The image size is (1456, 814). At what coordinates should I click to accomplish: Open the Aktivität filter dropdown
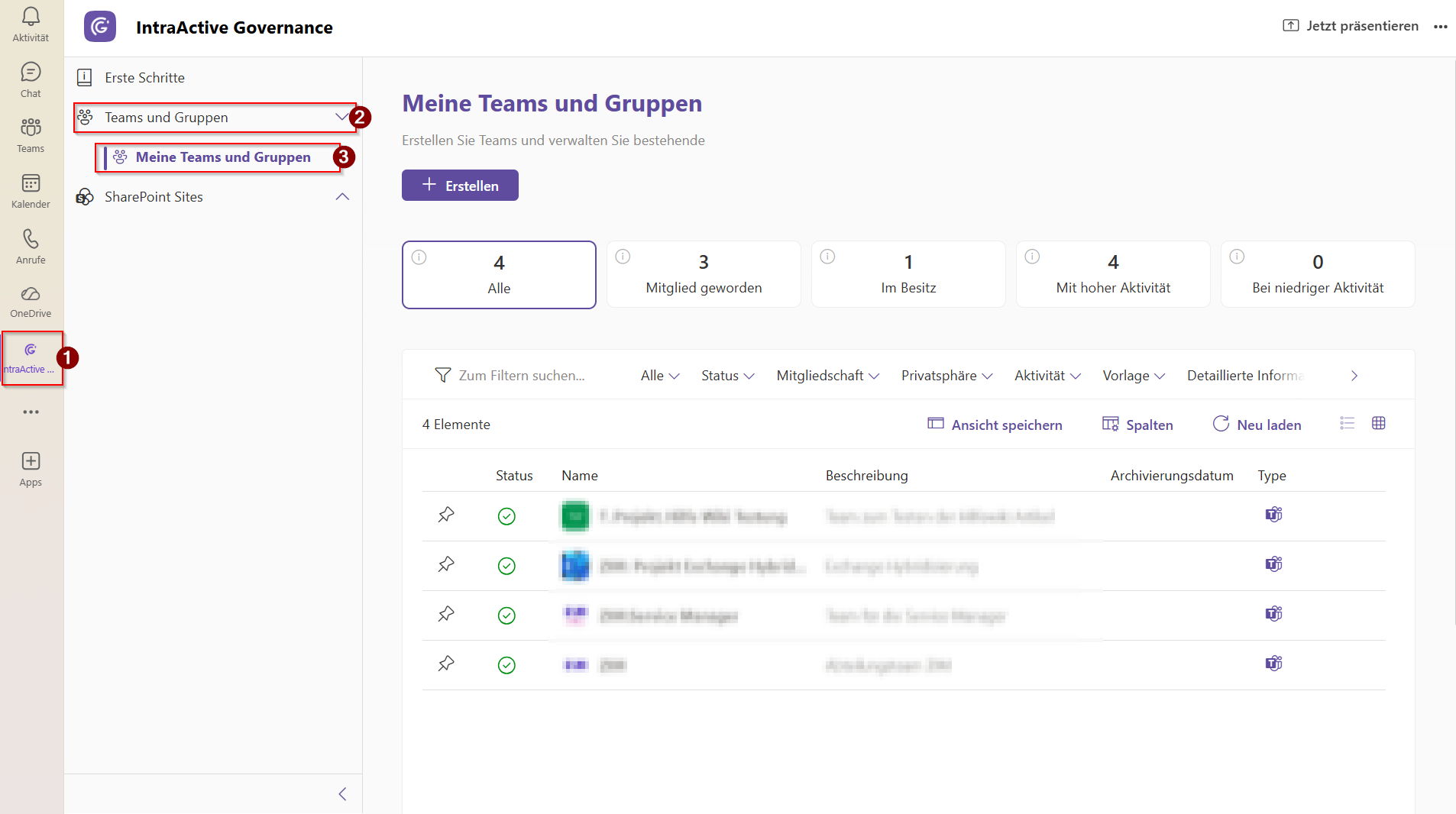click(x=1047, y=376)
